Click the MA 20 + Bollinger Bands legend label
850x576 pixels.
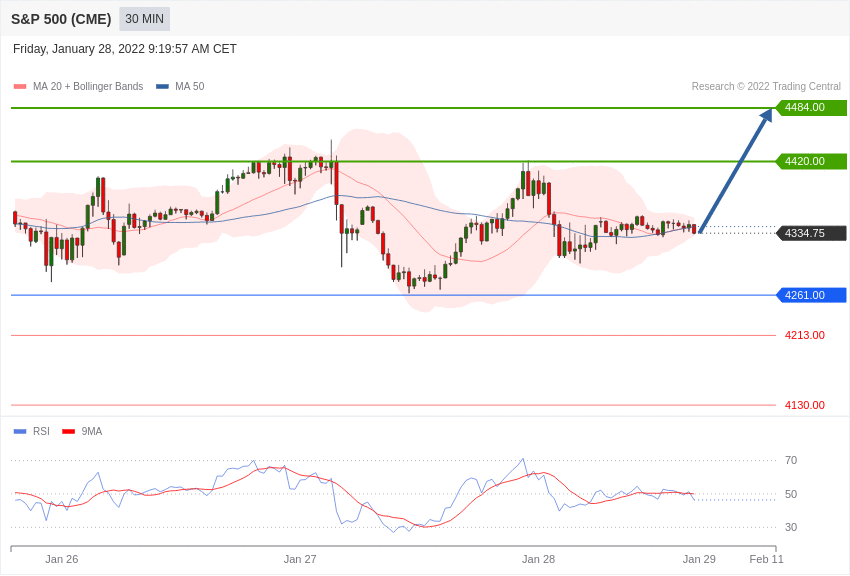(x=88, y=87)
